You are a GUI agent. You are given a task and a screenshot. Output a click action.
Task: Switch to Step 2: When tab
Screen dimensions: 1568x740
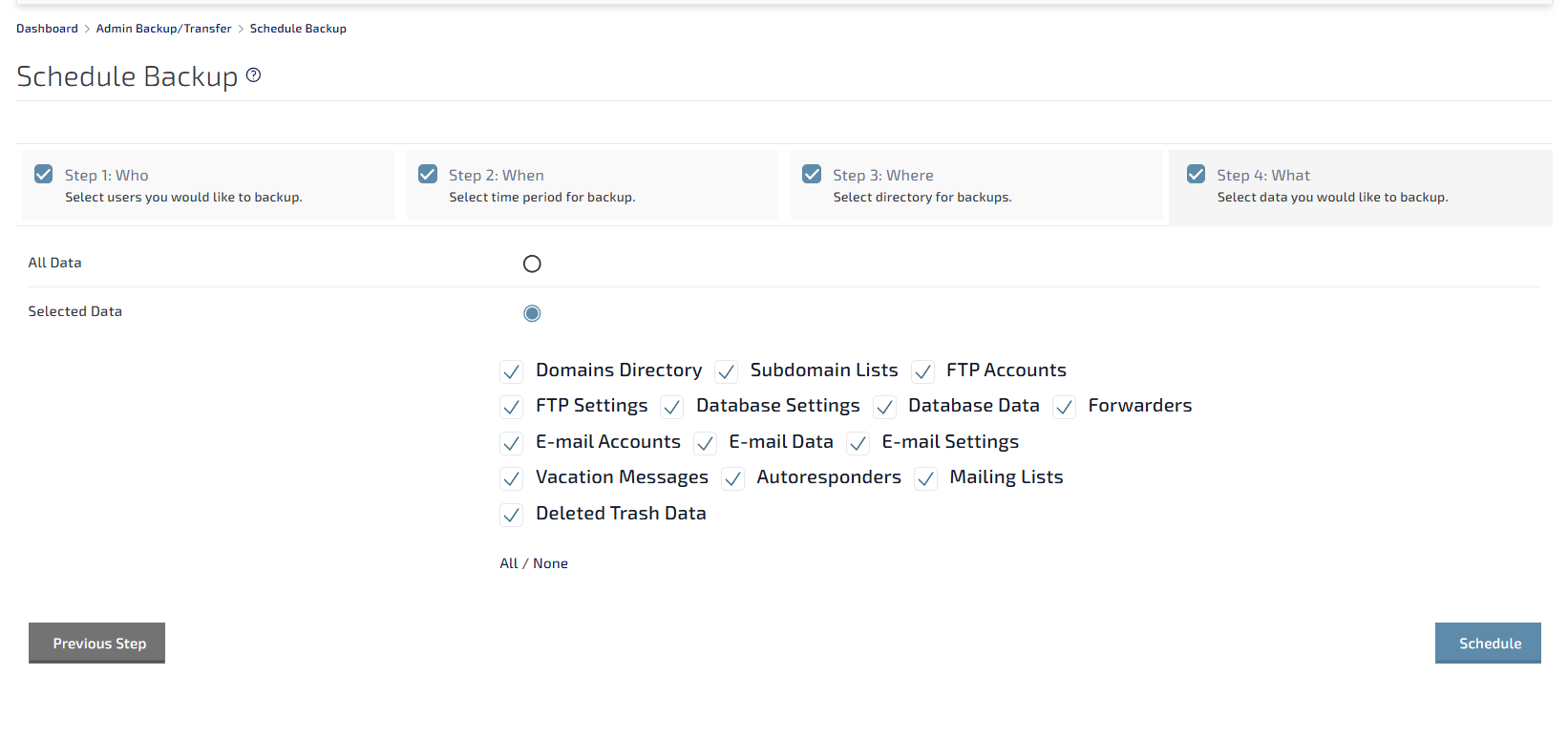pyautogui.click(x=591, y=185)
